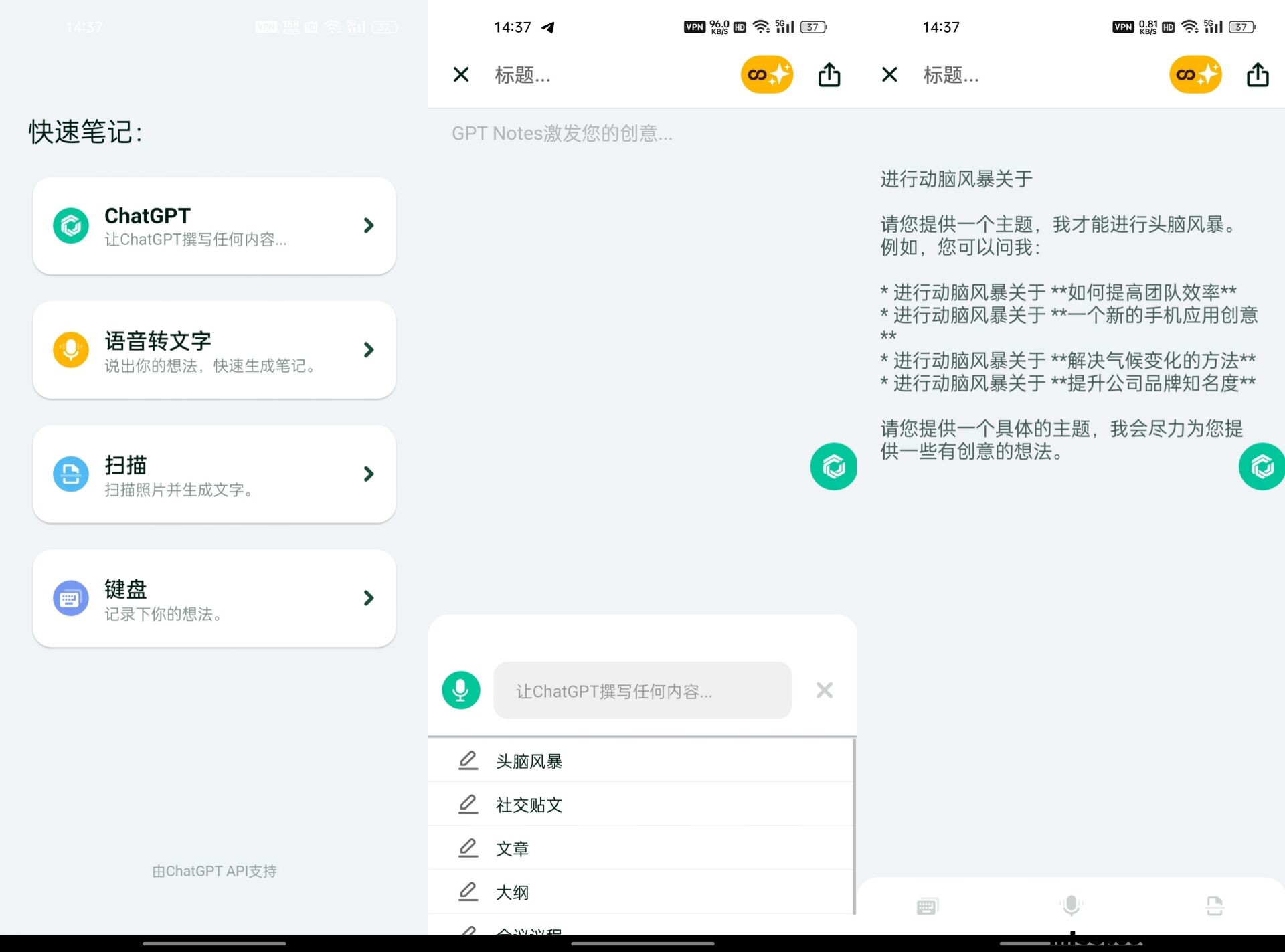Tap the VPN status icon in middle screen

click(695, 27)
